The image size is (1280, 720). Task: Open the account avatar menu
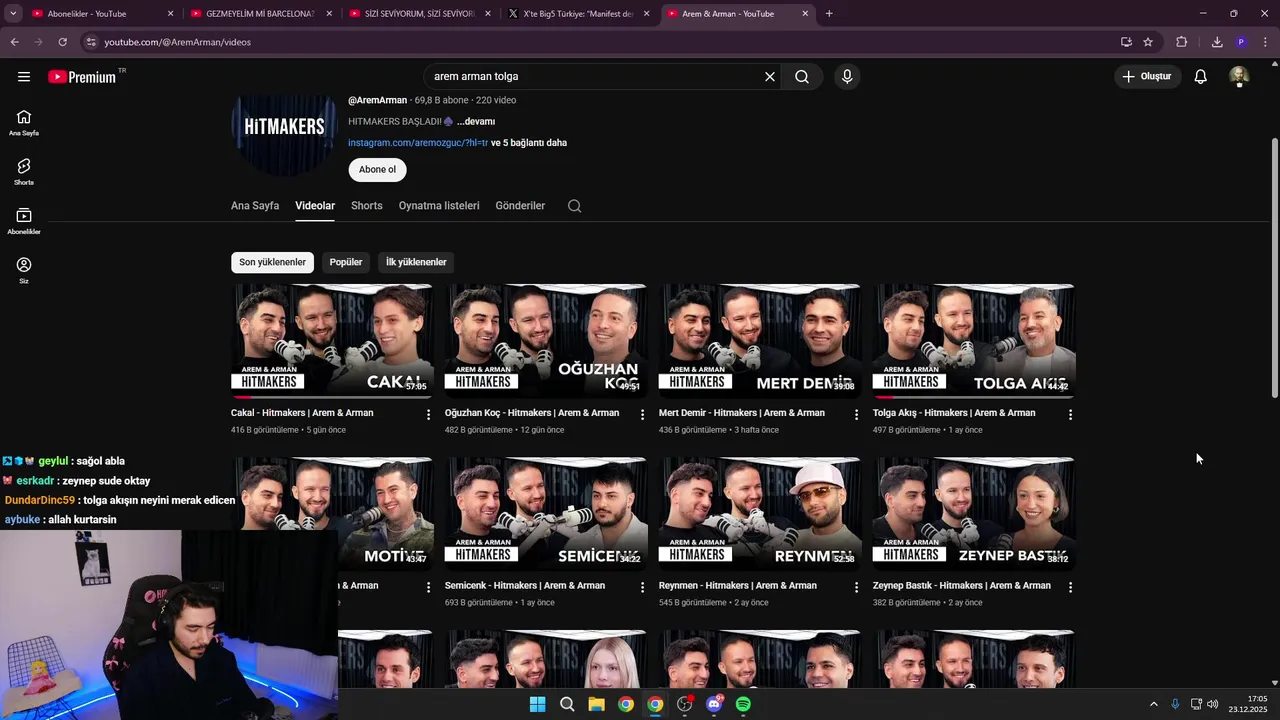coord(1239,76)
